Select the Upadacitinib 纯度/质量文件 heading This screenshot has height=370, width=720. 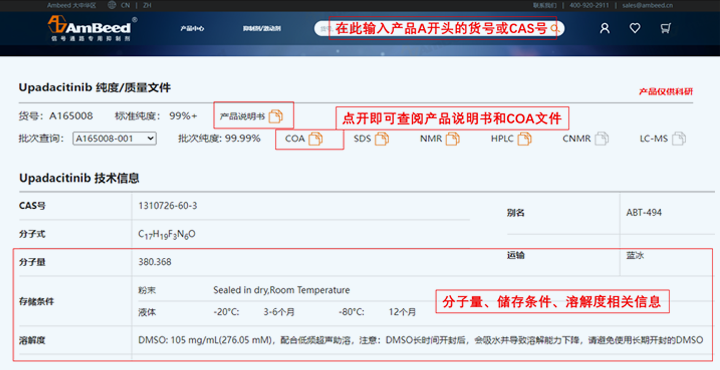pyautogui.click(x=95, y=88)
